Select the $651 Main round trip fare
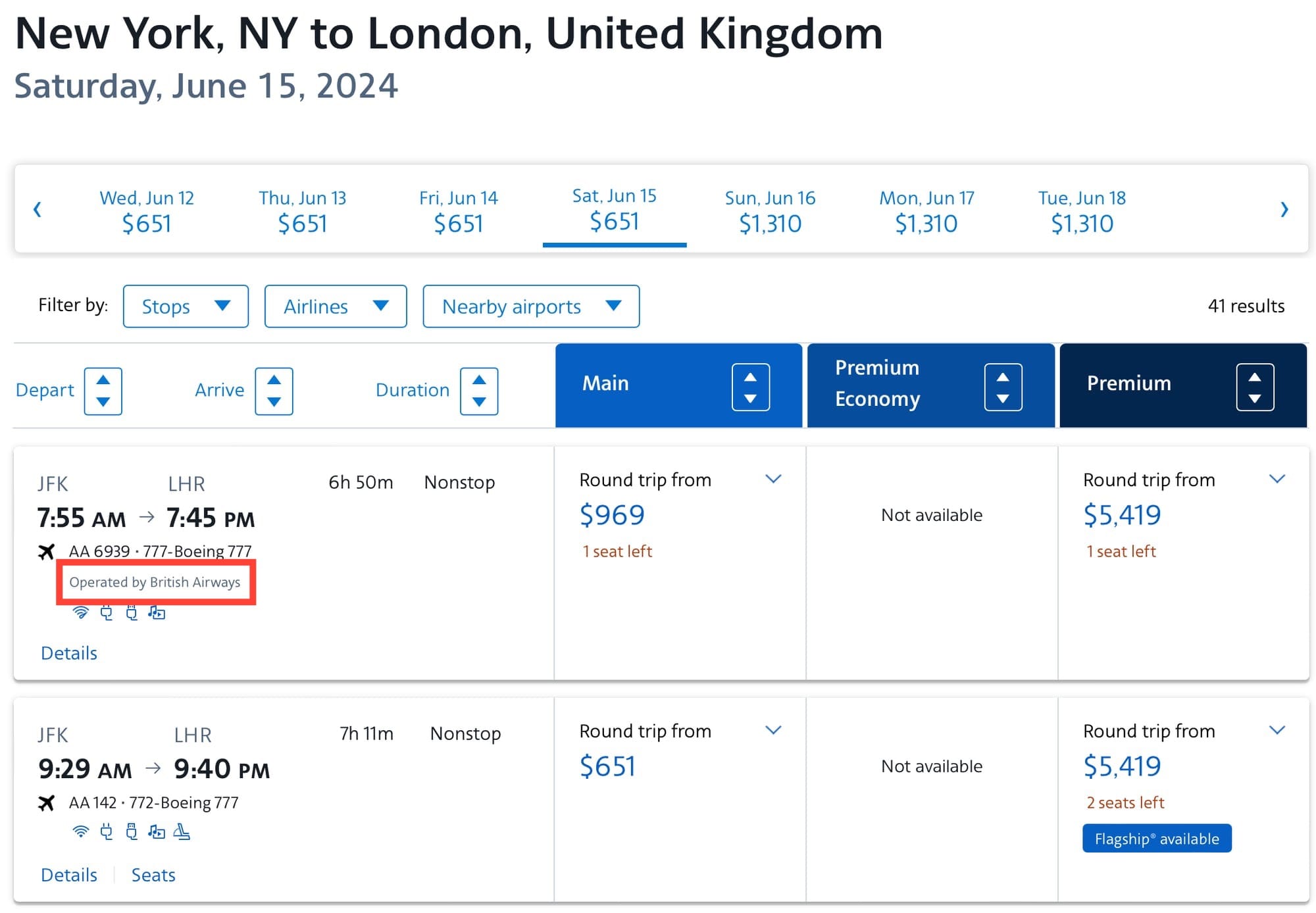1316x913 pixels. 607,766
